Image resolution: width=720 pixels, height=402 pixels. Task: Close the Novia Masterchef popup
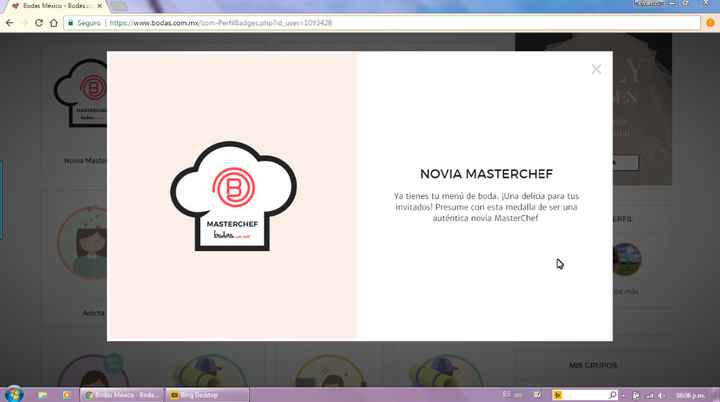tap(596, 69)
